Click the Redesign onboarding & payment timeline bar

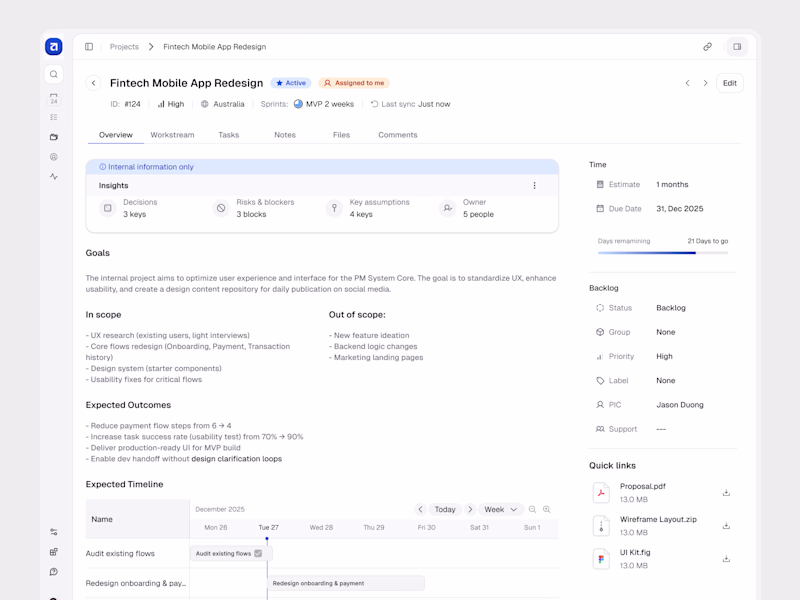pos(346,583)
